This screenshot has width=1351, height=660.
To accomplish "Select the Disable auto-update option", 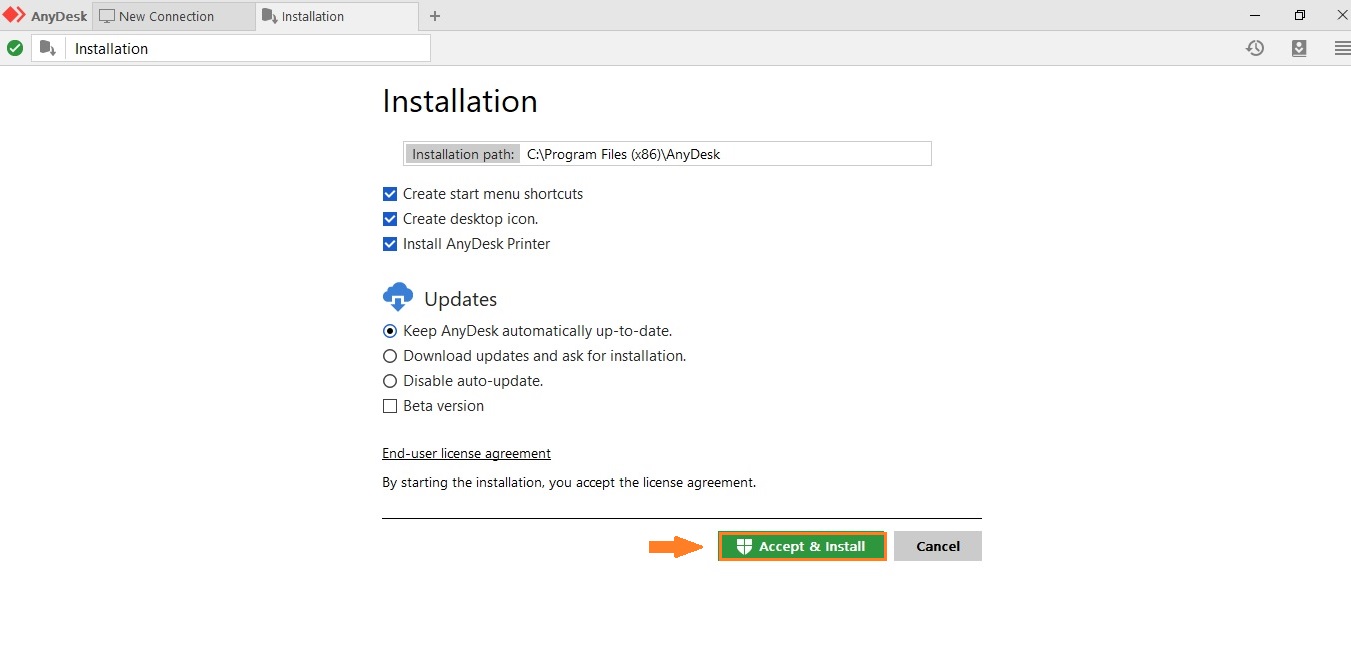I will [x=390, y=381].
